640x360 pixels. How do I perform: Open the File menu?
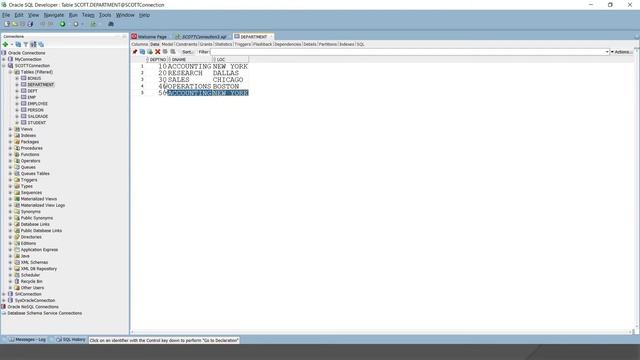click(6, 15)
